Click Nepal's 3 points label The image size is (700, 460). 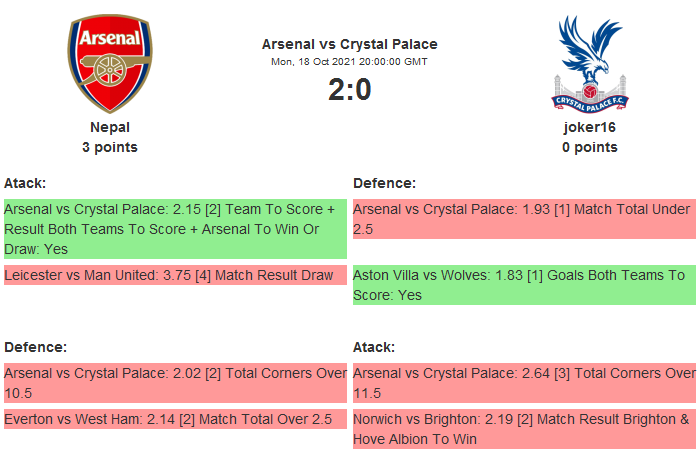point(110,147)
